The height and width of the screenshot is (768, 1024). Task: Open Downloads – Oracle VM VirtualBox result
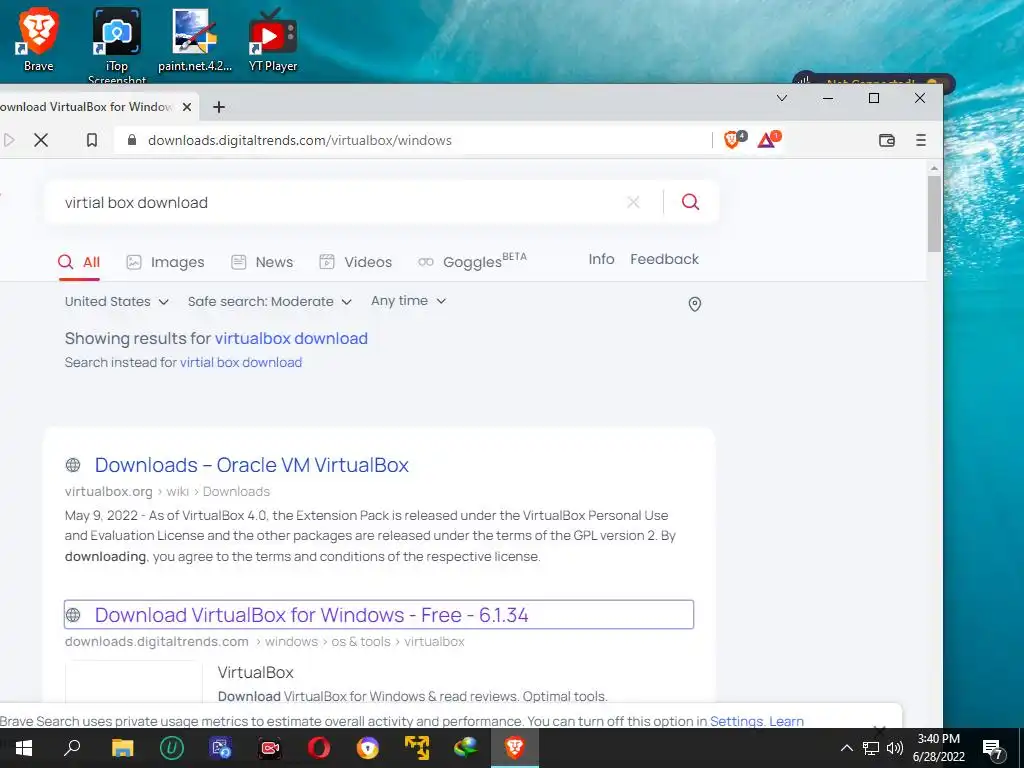click(x=251, y=465)
